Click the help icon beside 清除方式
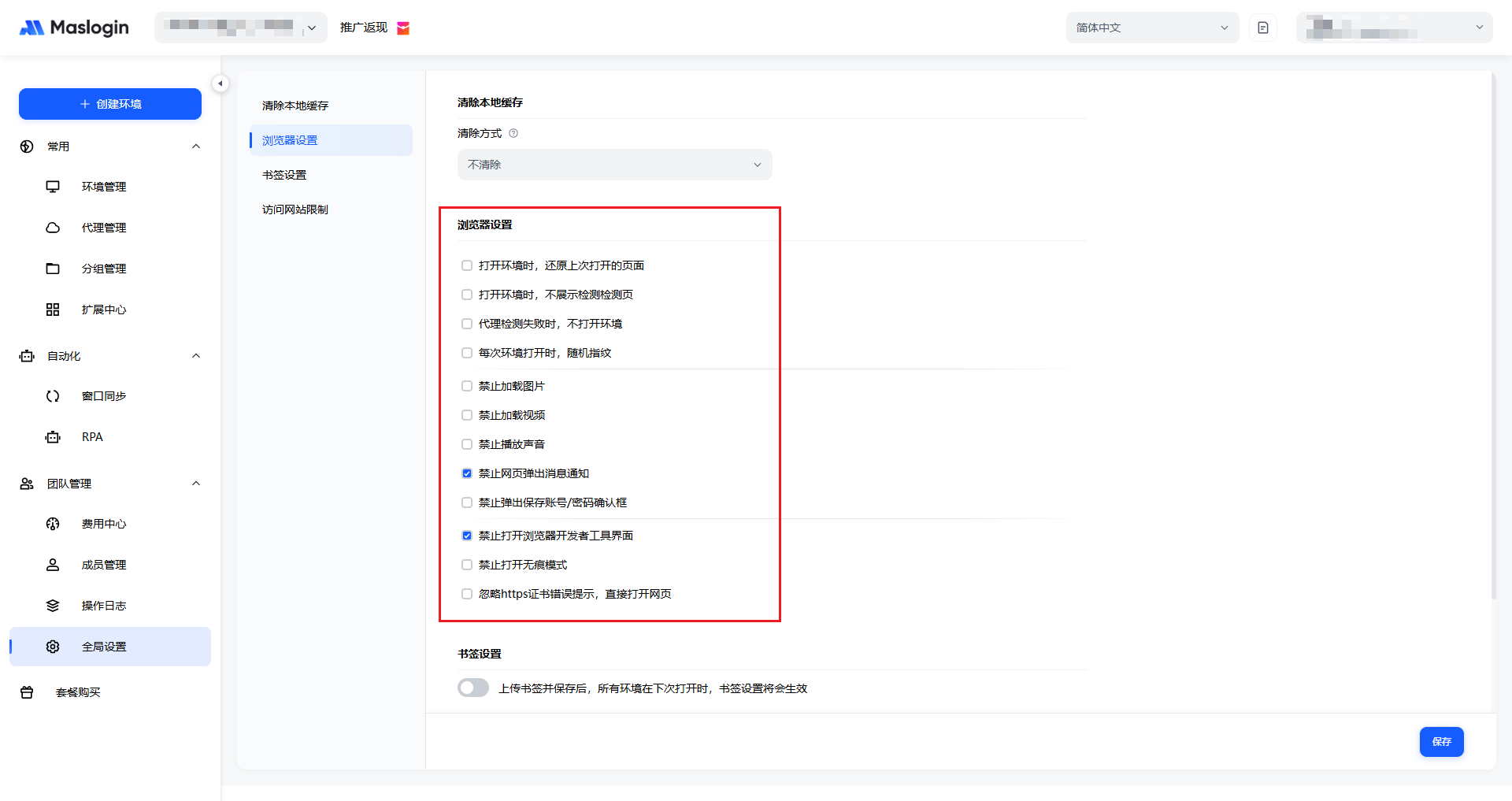The width and height of the screenshot is (1512, 801). click(x=513, y=133)
